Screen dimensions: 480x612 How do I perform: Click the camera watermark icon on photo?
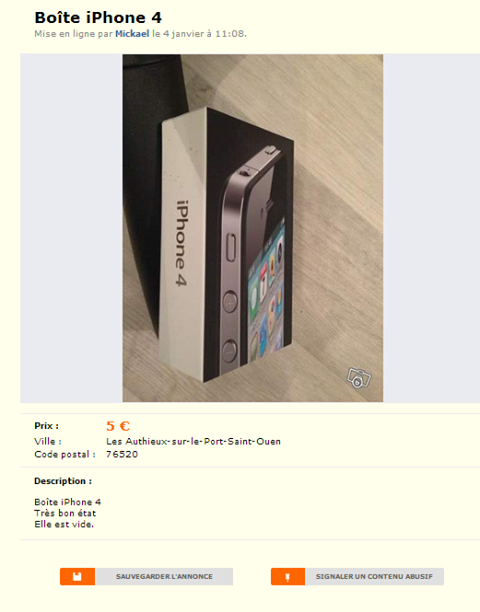click(359, 378)
